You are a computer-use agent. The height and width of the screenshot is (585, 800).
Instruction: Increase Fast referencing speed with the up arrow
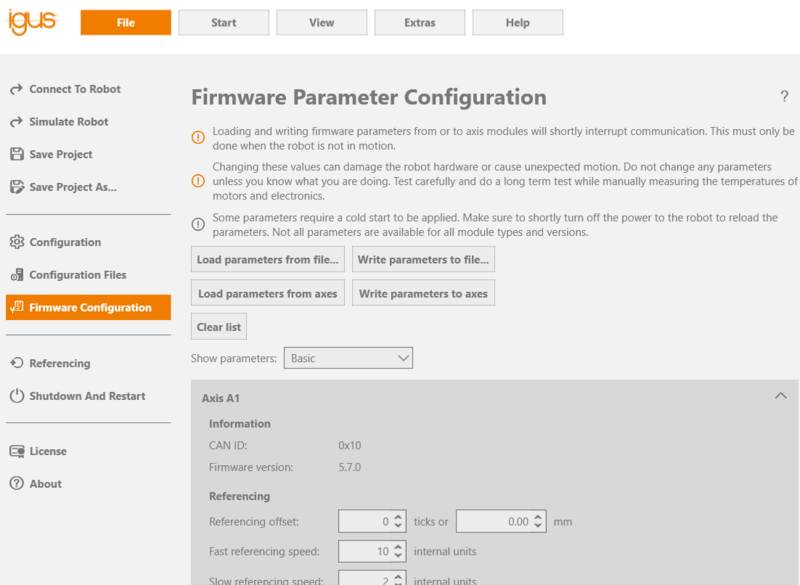[398, 547]
